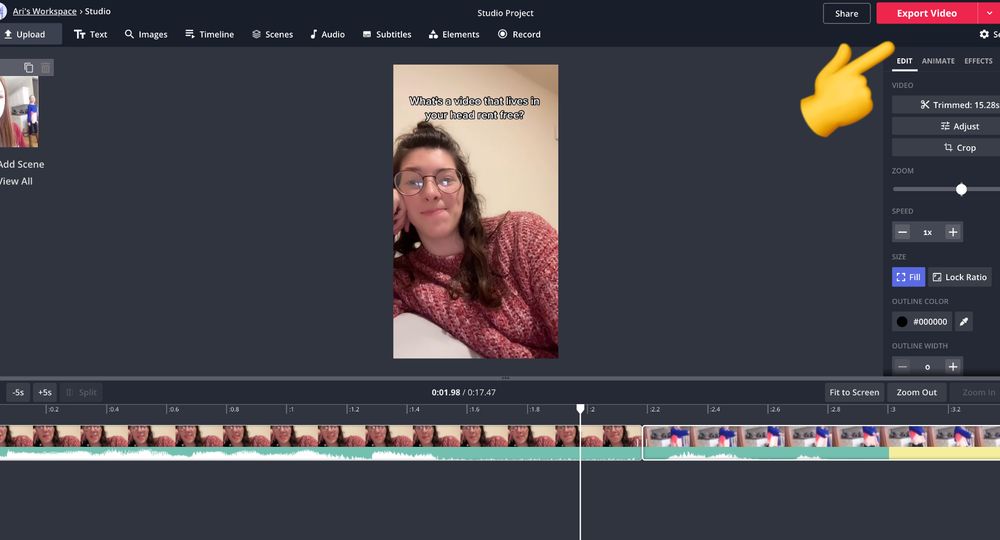1000x540 pixels.
Task: Open the Export Video dropdown arrow
Action: [x=988, y=14]
